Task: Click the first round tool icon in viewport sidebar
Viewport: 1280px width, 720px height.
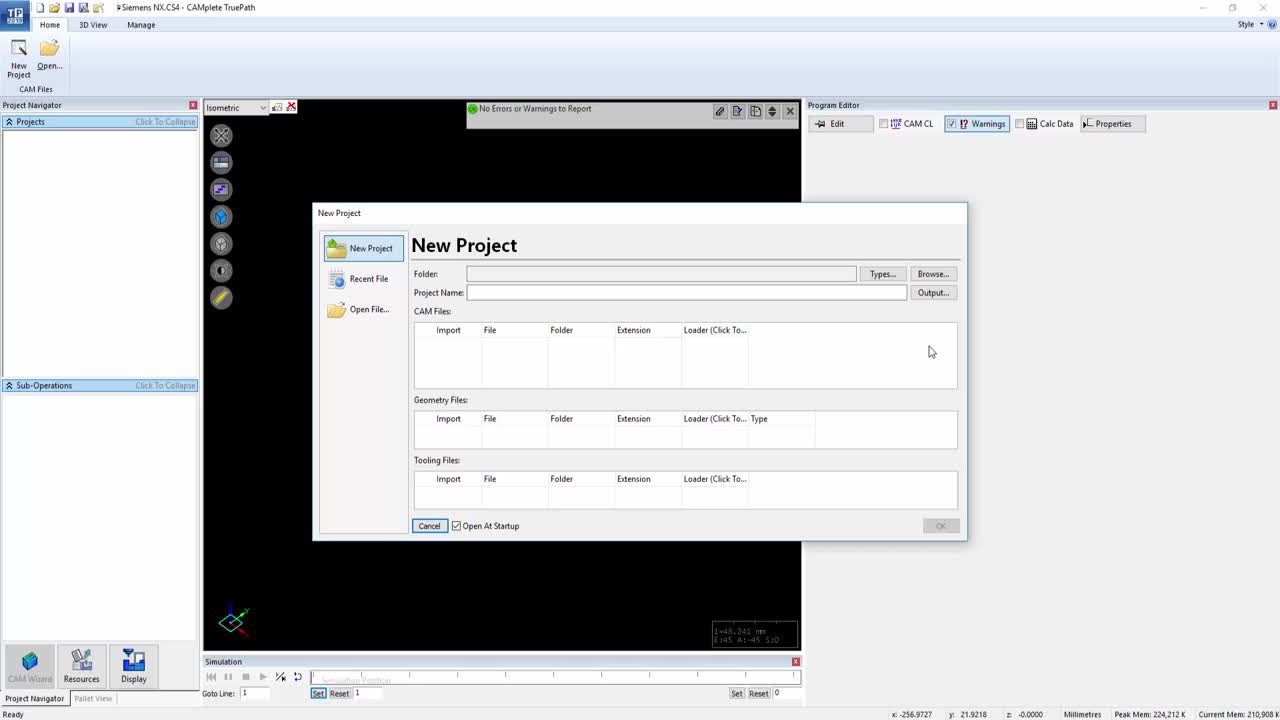Action: coord(221,135)
